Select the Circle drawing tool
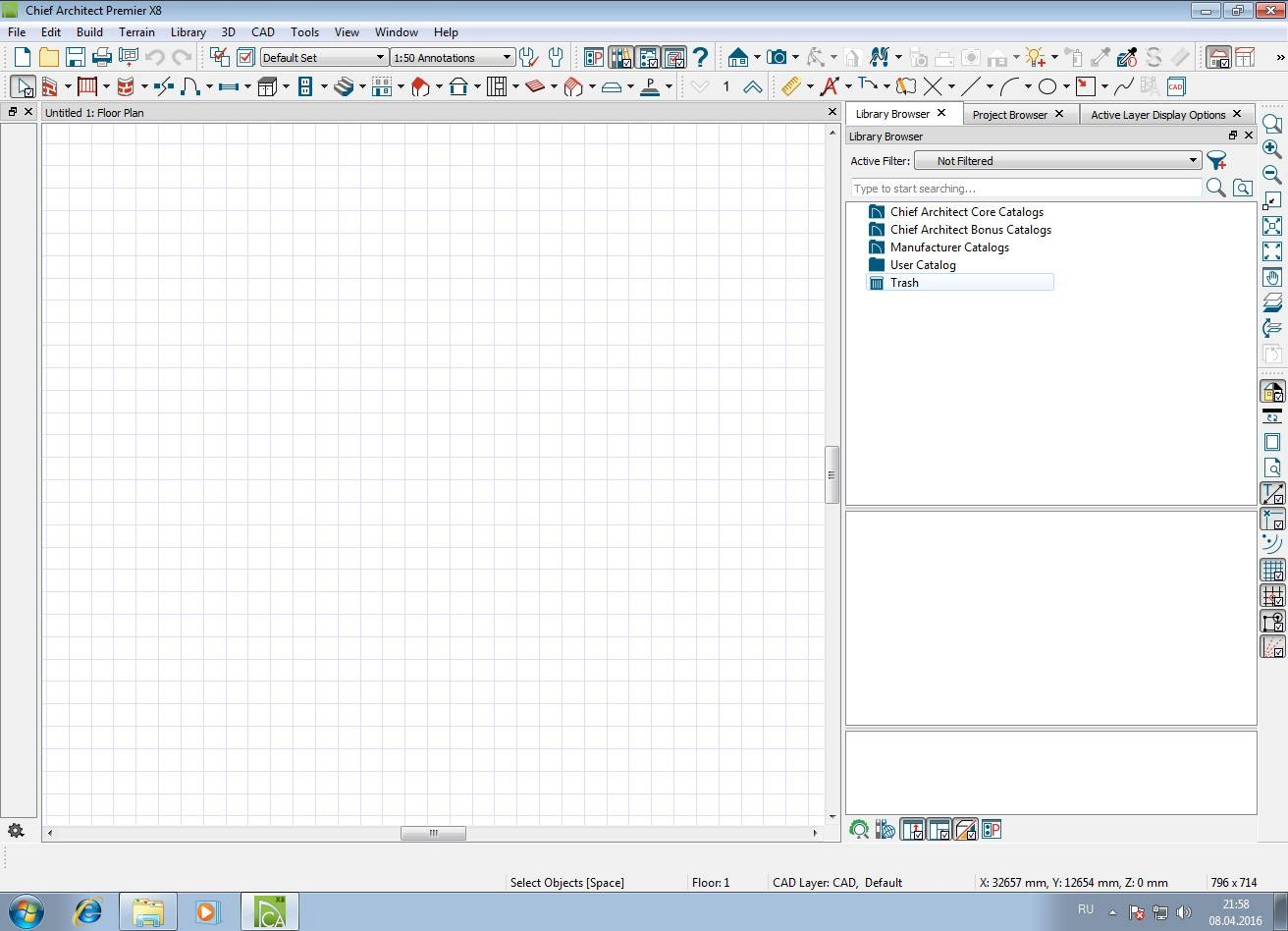This screenshot has width=1288, height=931. [1047, 86]
